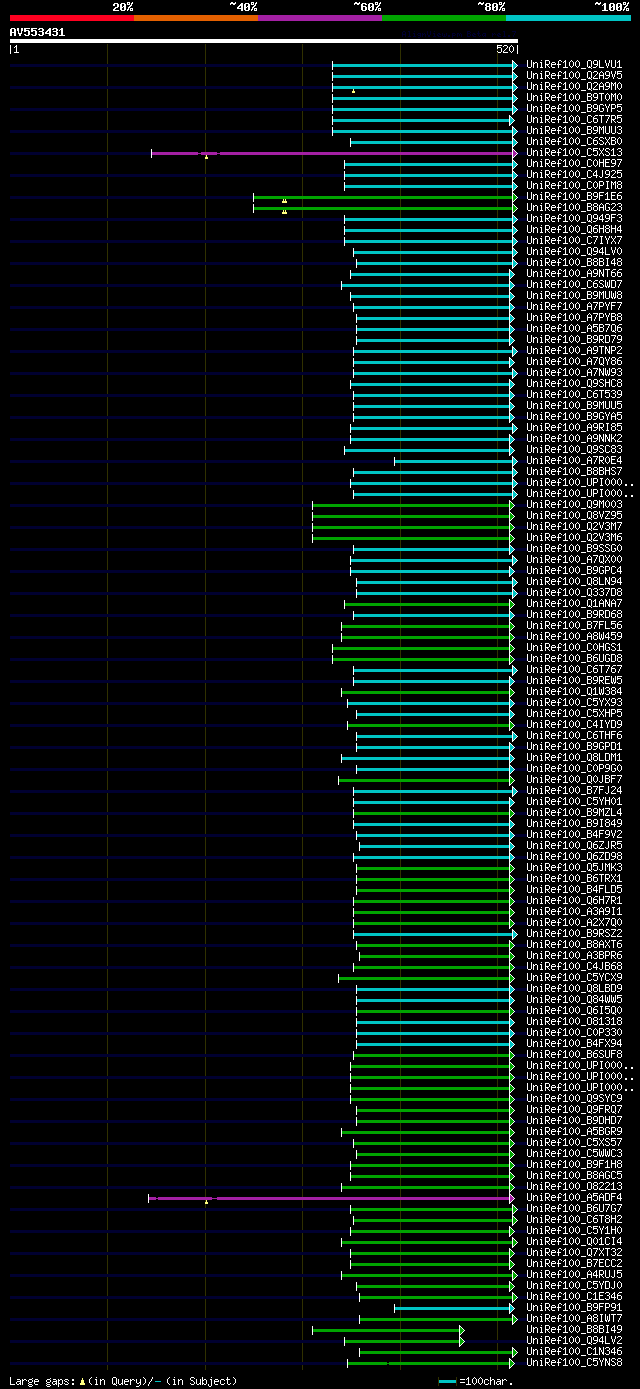
Task: Open hit UniRef100_Q2A9V5
Action: [x=574, y=76]
